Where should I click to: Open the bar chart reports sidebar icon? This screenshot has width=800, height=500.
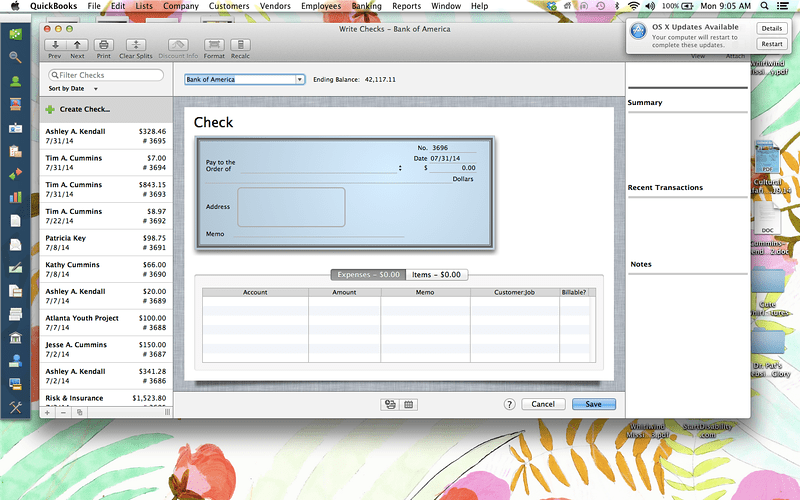(15, 197)
